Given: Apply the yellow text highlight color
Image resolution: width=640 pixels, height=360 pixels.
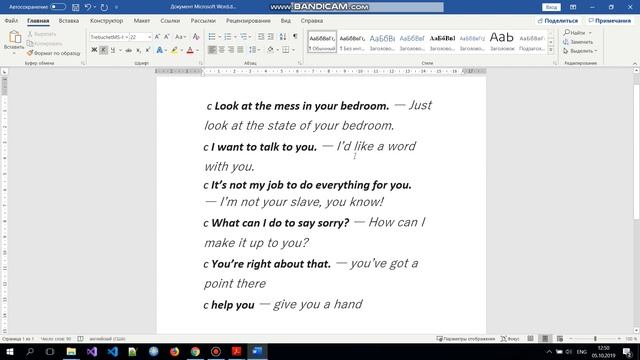Looking at the screenshot, I should click(174, 50).
